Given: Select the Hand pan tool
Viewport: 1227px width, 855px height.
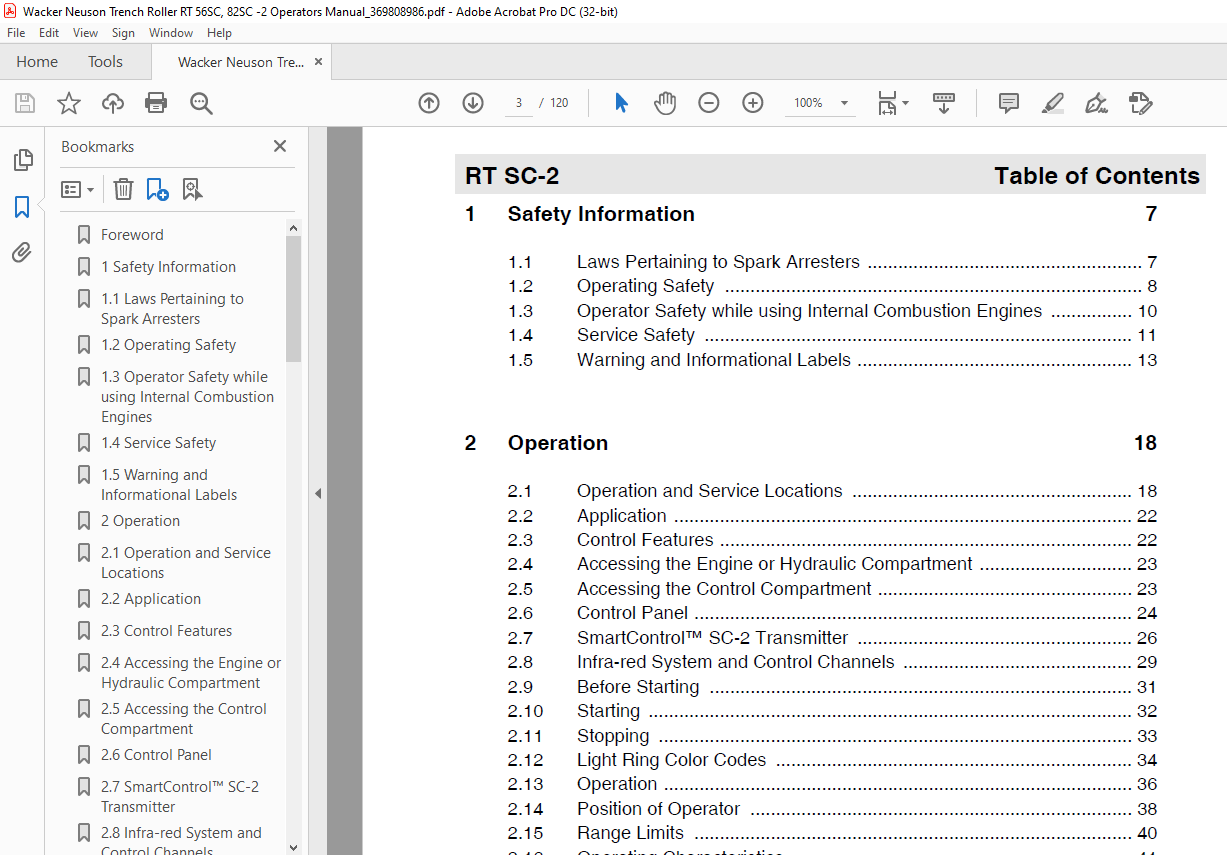Looking at the screenshot, I should [x=665, y=103].
